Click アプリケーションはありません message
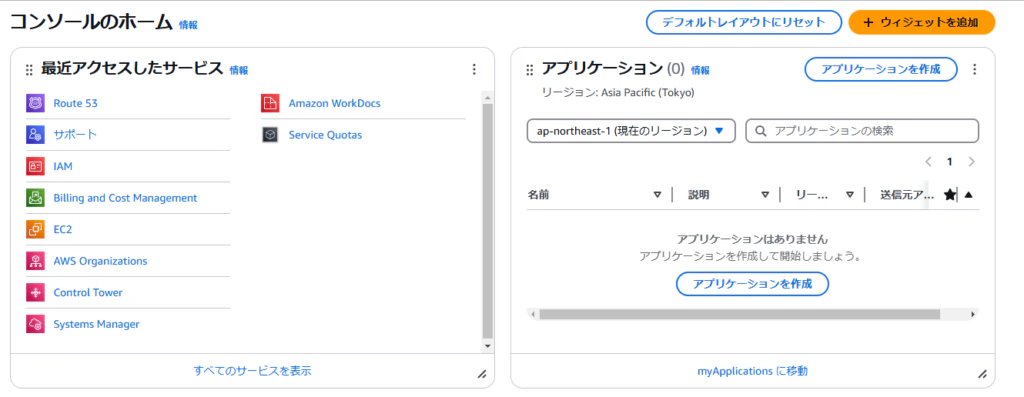 pos(752,240)
